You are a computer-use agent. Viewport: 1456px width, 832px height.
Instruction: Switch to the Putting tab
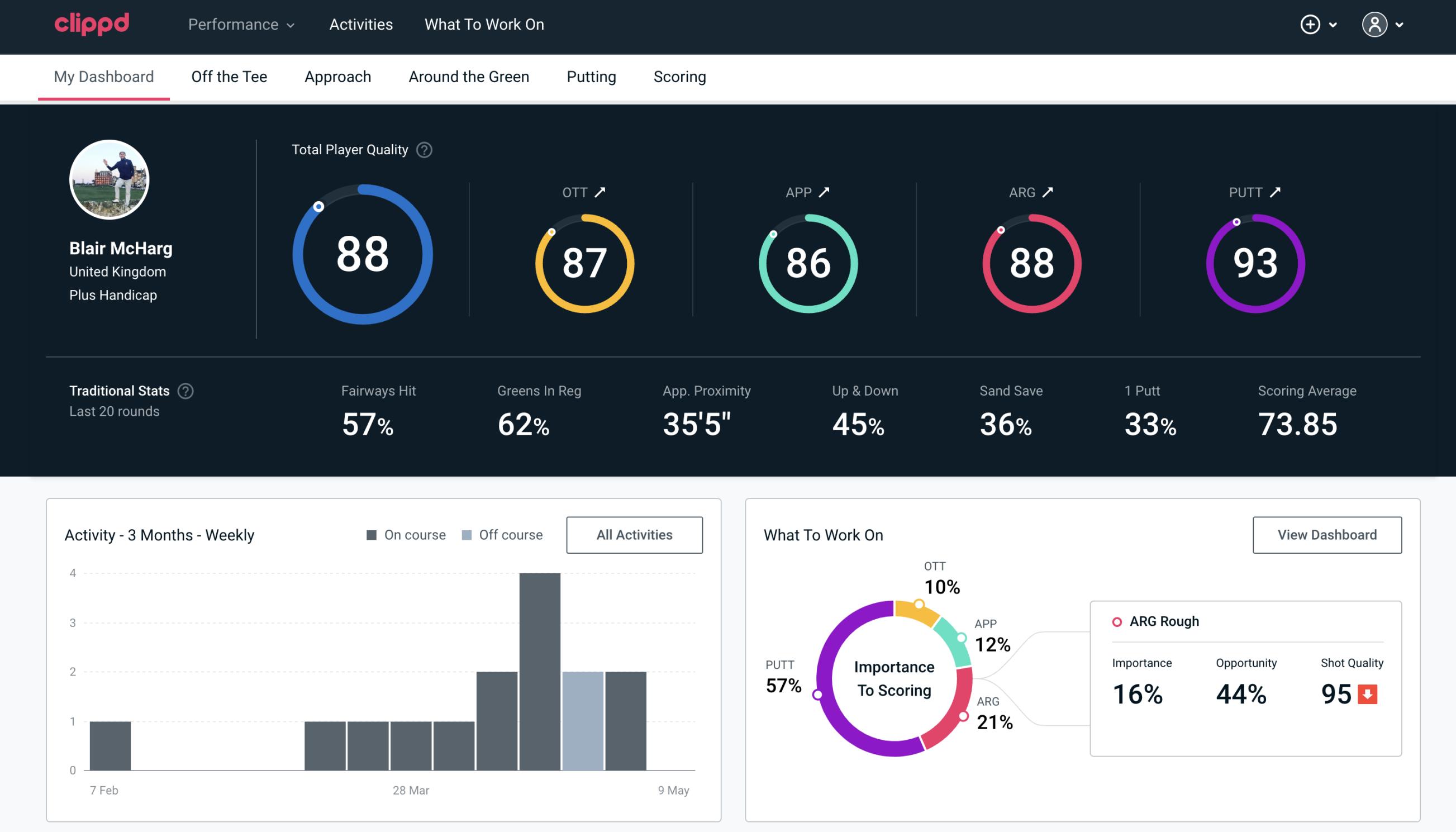[x=591, y=76]
